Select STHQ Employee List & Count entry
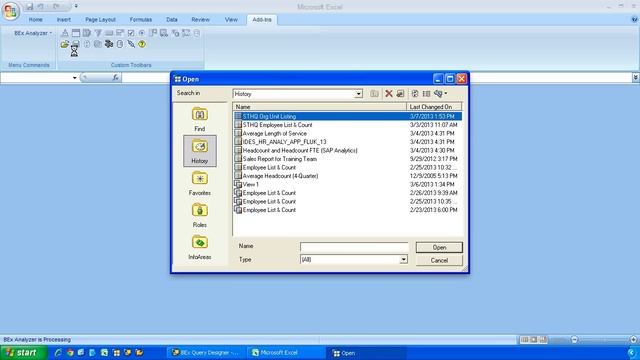The image size is (640, 360). pos(348,125)
